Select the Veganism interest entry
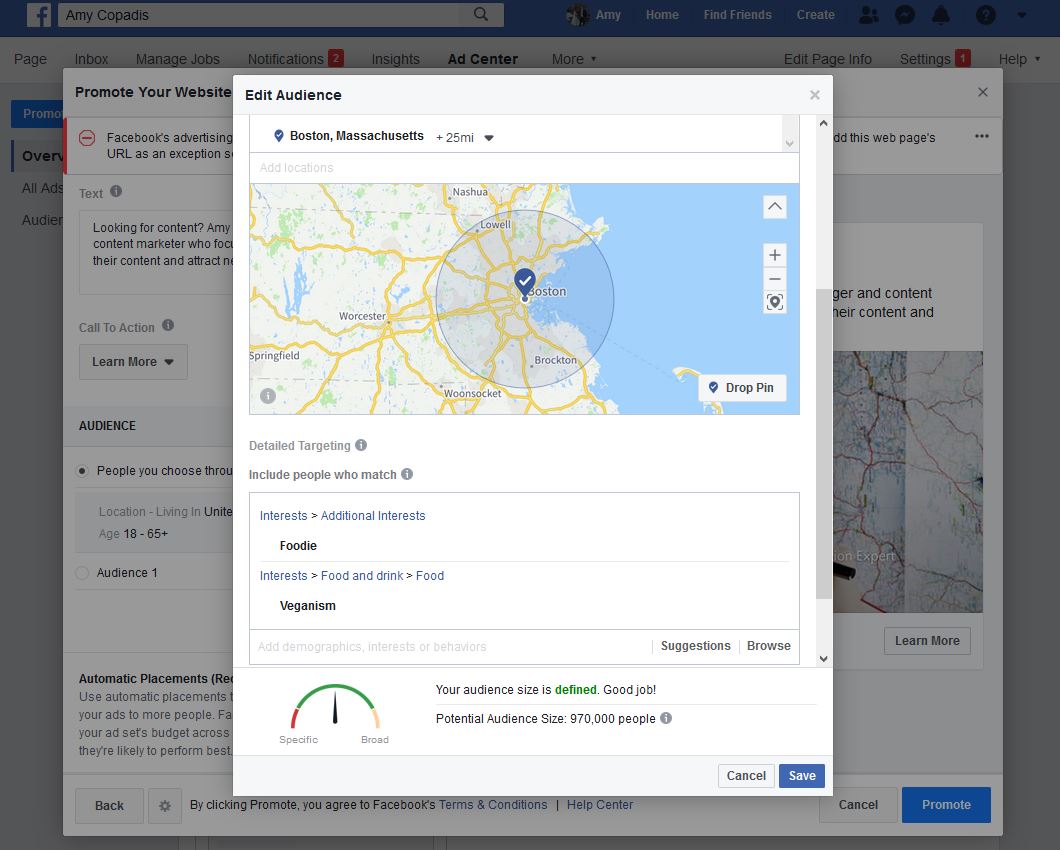The height and width of the screenshot is (850, 1060). coord(308,606)
